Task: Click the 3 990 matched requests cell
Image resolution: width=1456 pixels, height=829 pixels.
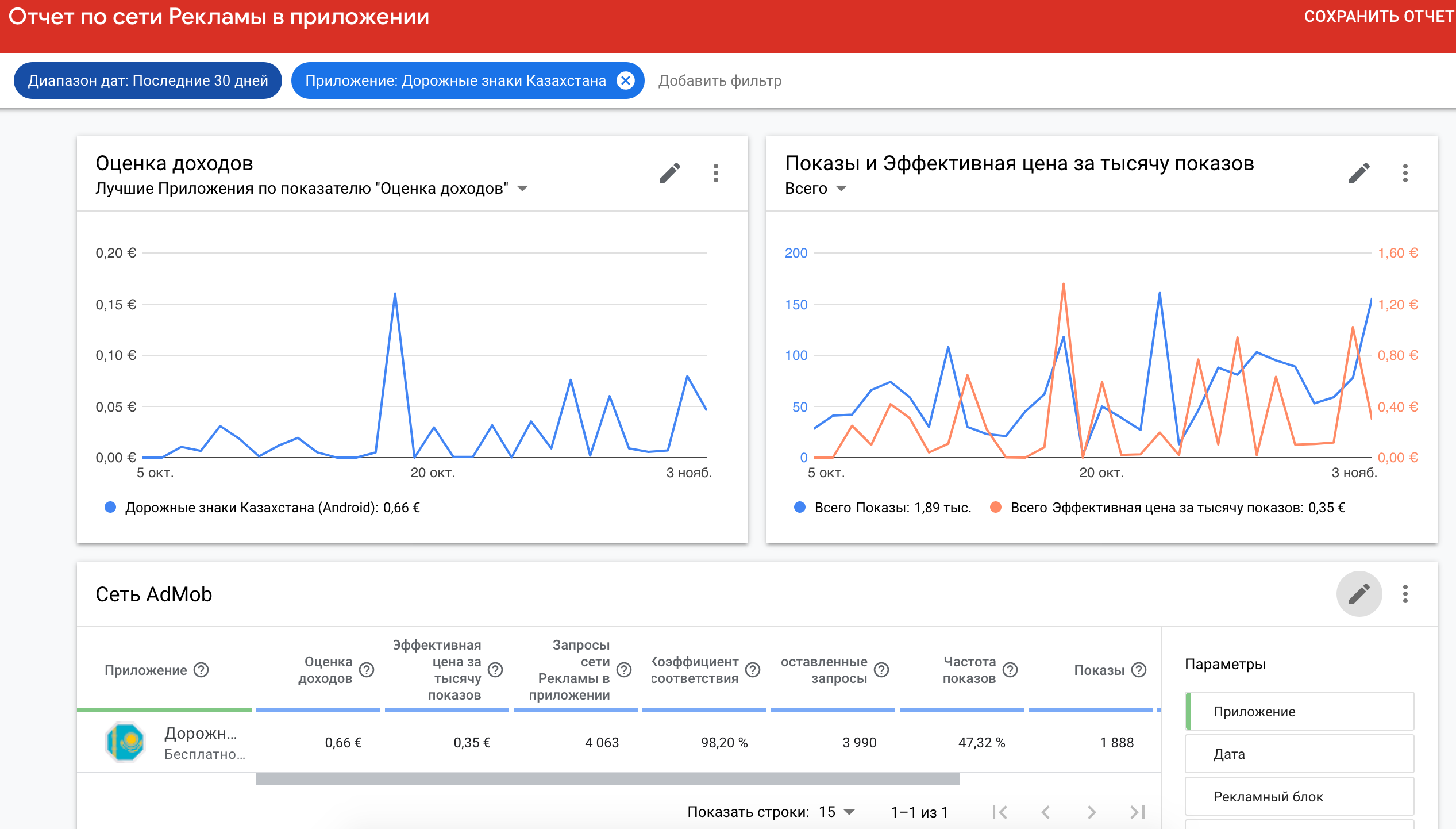Action: click(x=860, y=743)
